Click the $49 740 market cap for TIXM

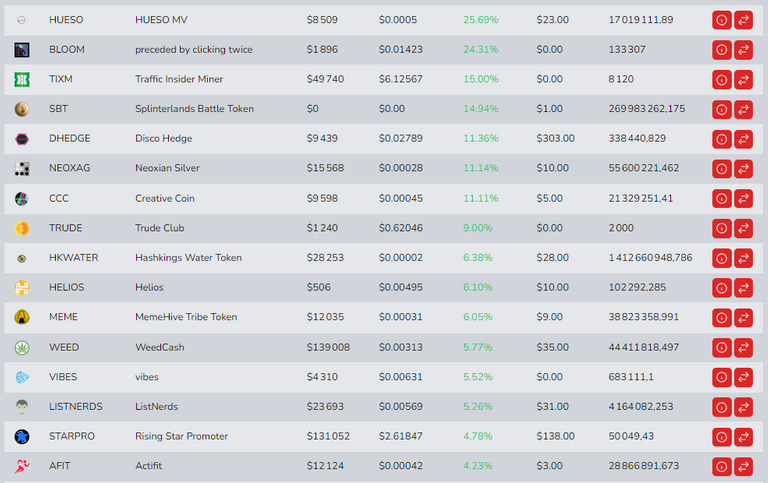click(x=325, y=79)
